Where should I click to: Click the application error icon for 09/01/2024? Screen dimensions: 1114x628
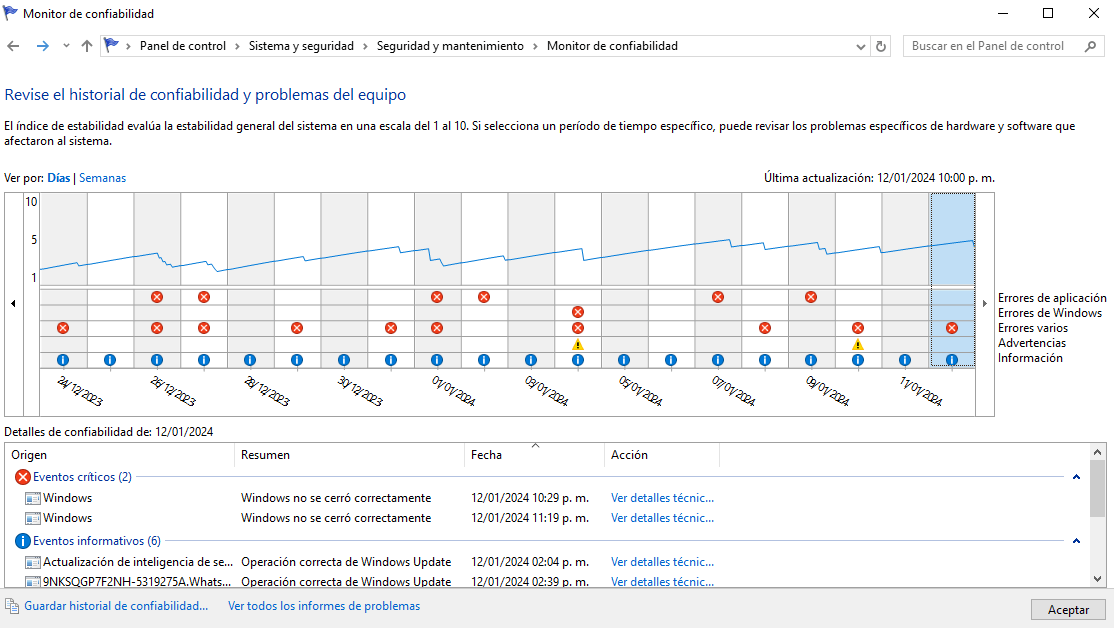point(811,297)
